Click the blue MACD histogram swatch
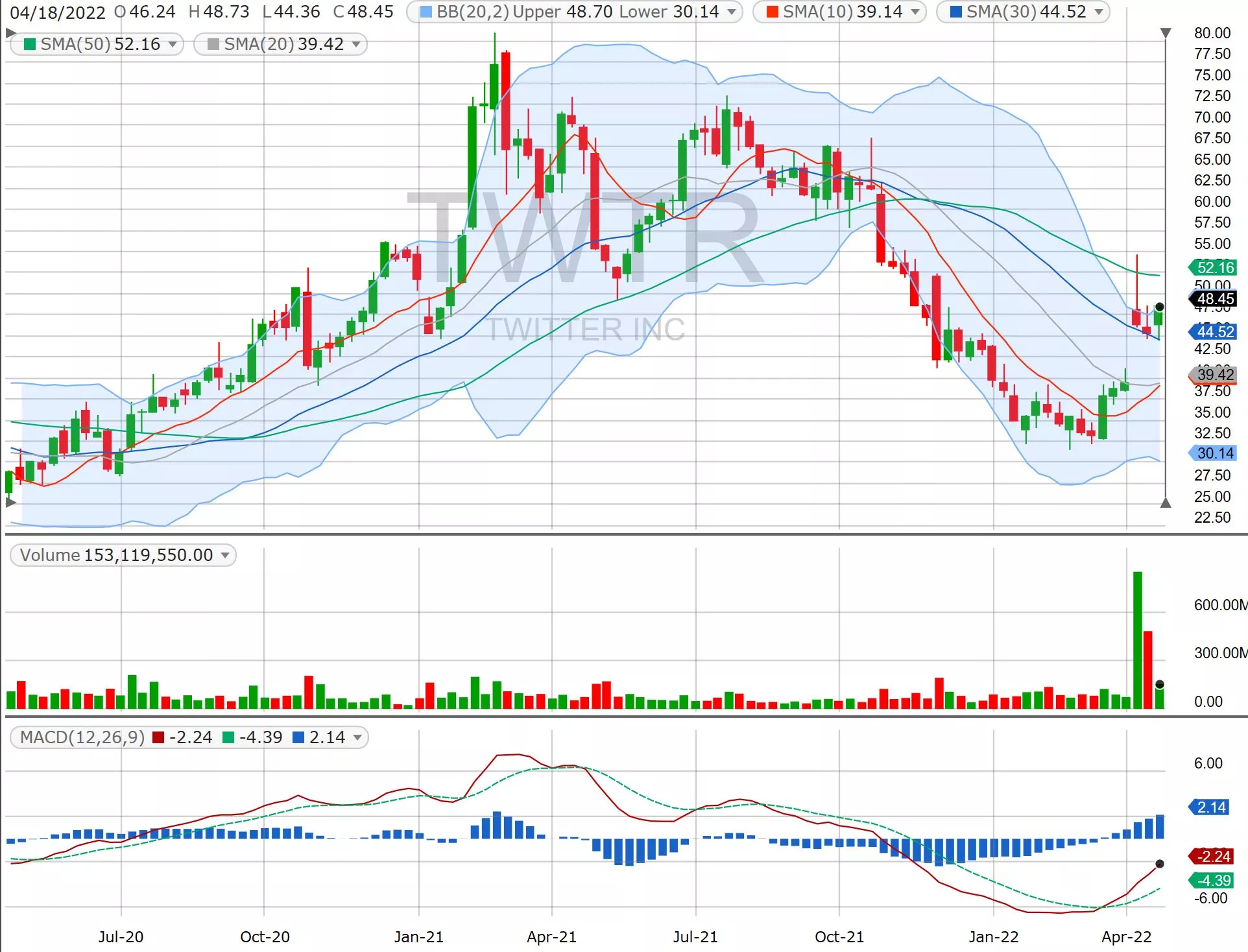The width and height of the screenshot is (1248, 952). pos(298,737)
